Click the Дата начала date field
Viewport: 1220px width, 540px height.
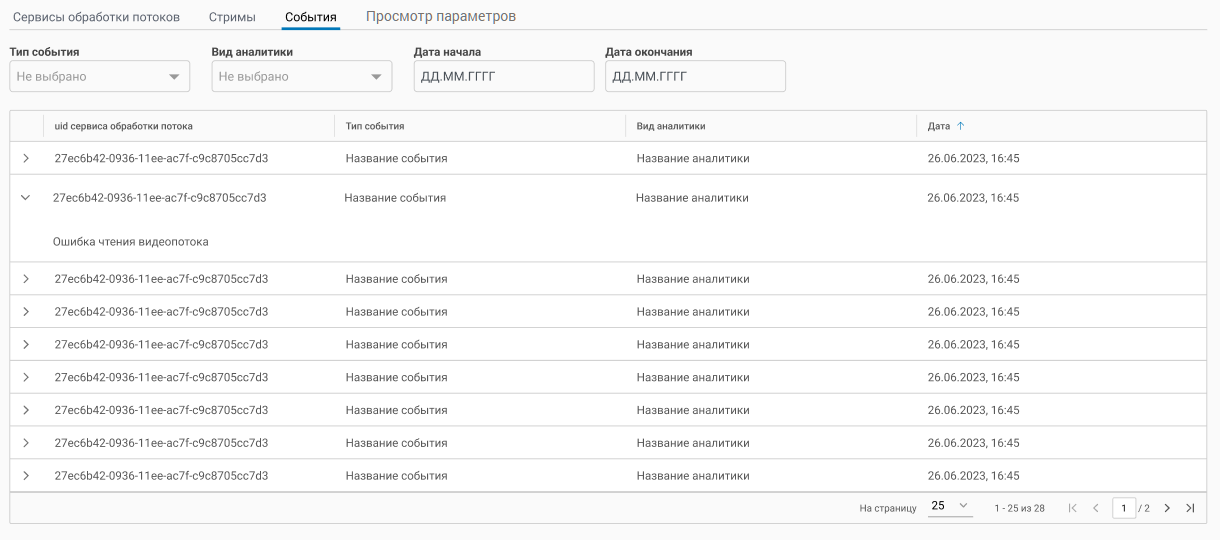[x=503, y=77]
